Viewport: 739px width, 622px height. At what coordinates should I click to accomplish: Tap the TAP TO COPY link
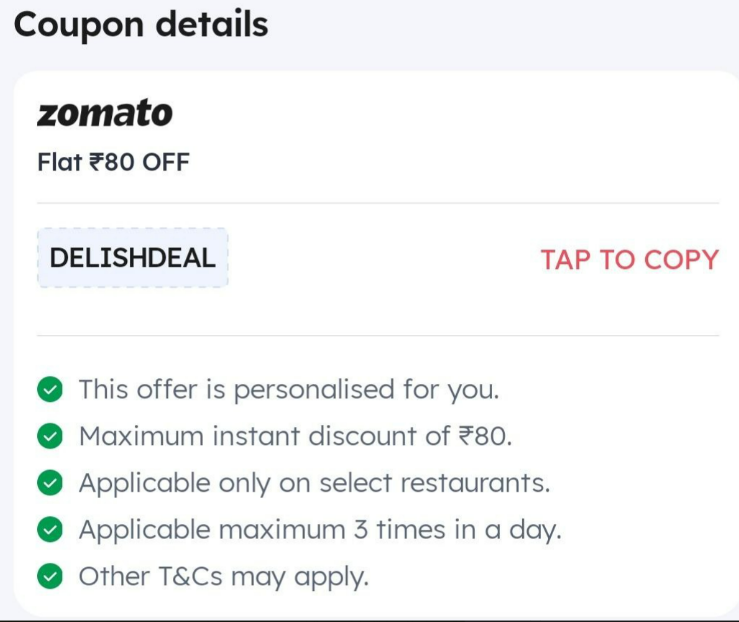pos(630,260)
